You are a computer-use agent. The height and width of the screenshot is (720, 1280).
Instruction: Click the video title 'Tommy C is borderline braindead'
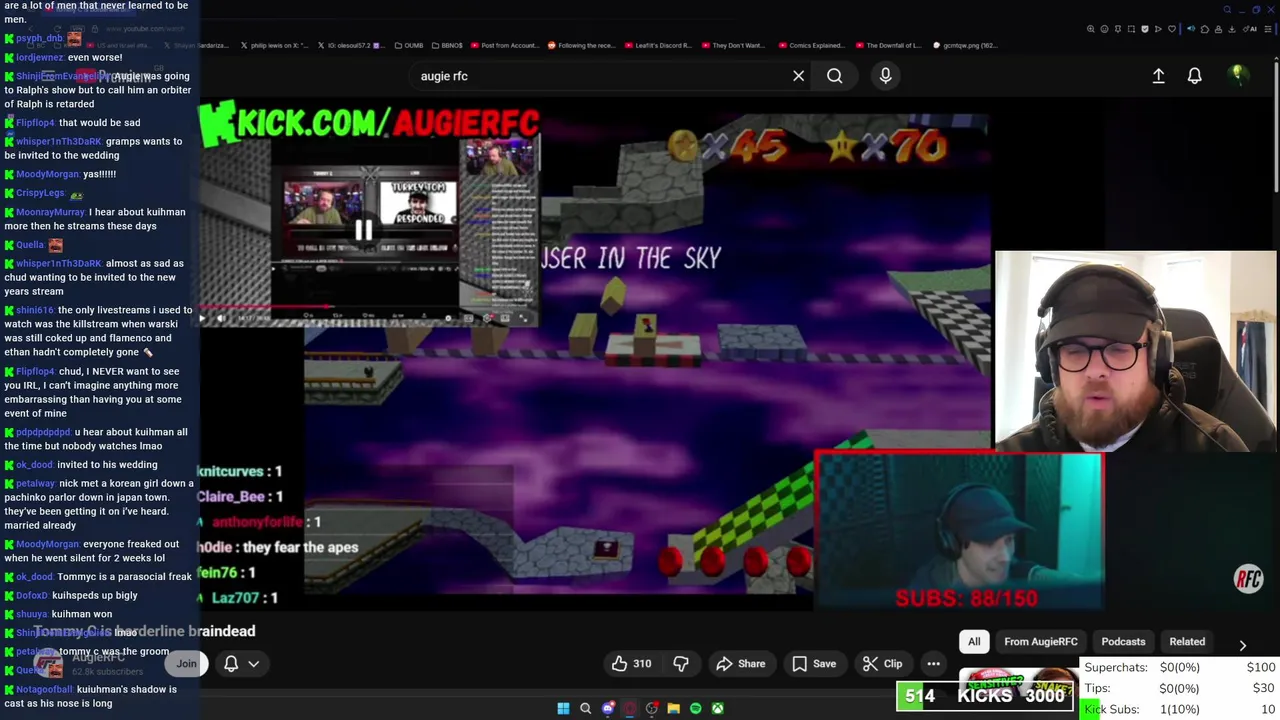tap(145, 631)
